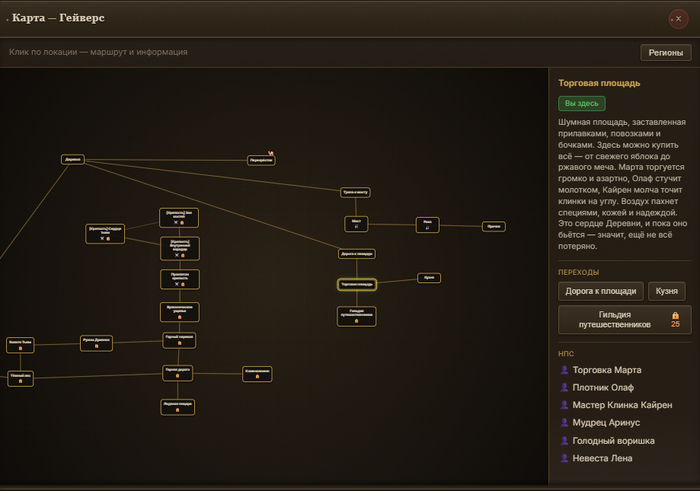Viewport: 700px width, 491px height.
Task: Click the avatar icon beside Мудрец Аринус
Action: (x=564, y=422)
